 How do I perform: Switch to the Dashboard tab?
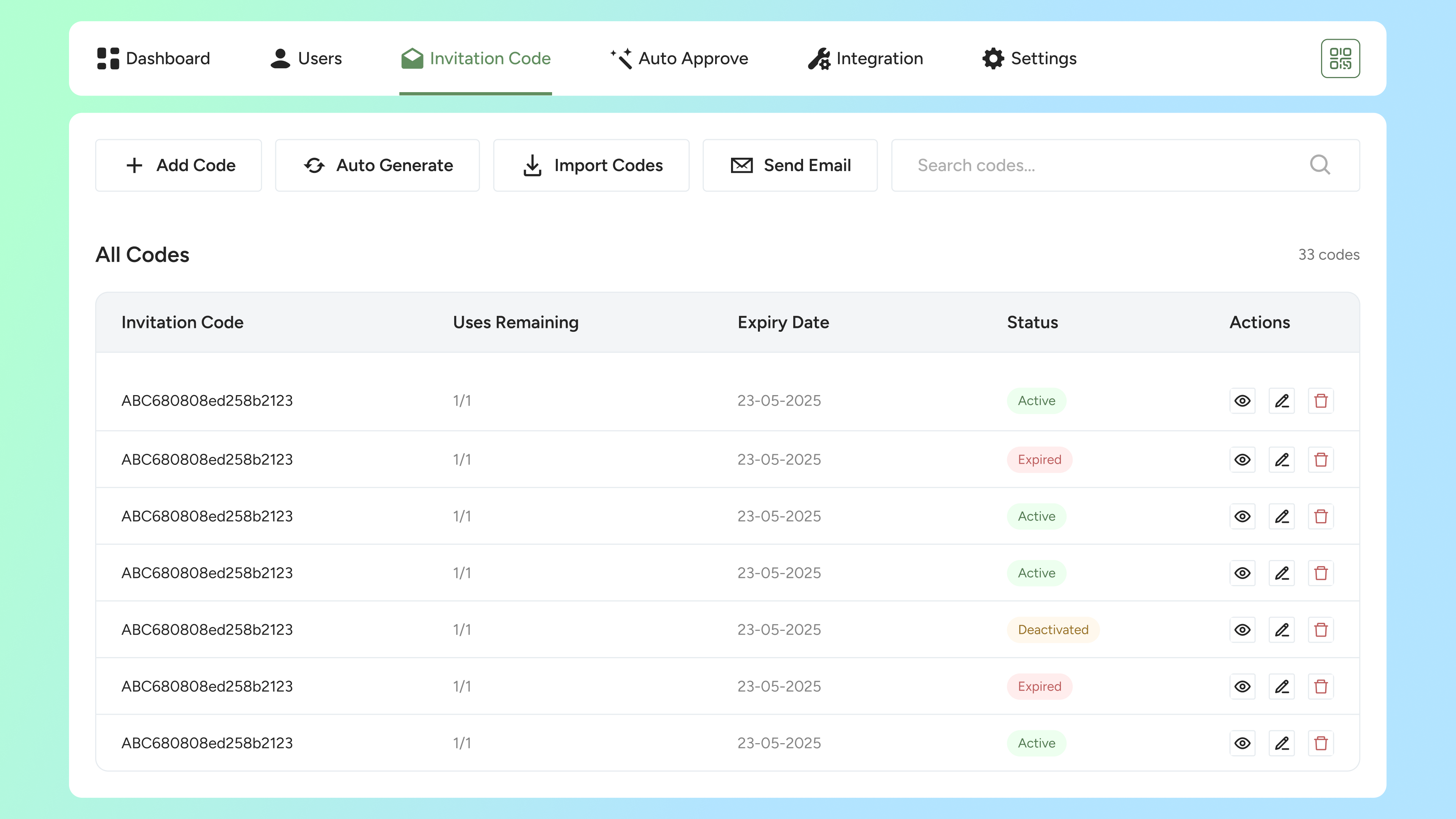point(153,58)
